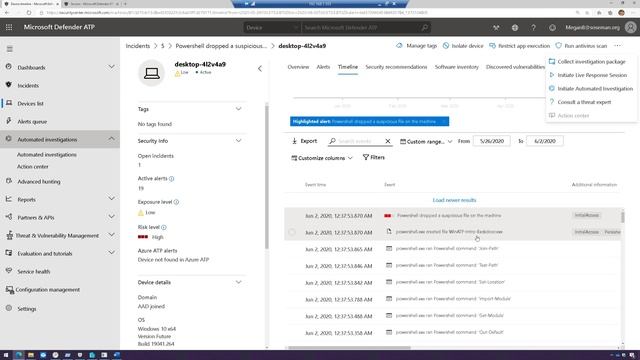
Task: Expand the Partners & APIs chevron
Action: (x=111, y=217)
